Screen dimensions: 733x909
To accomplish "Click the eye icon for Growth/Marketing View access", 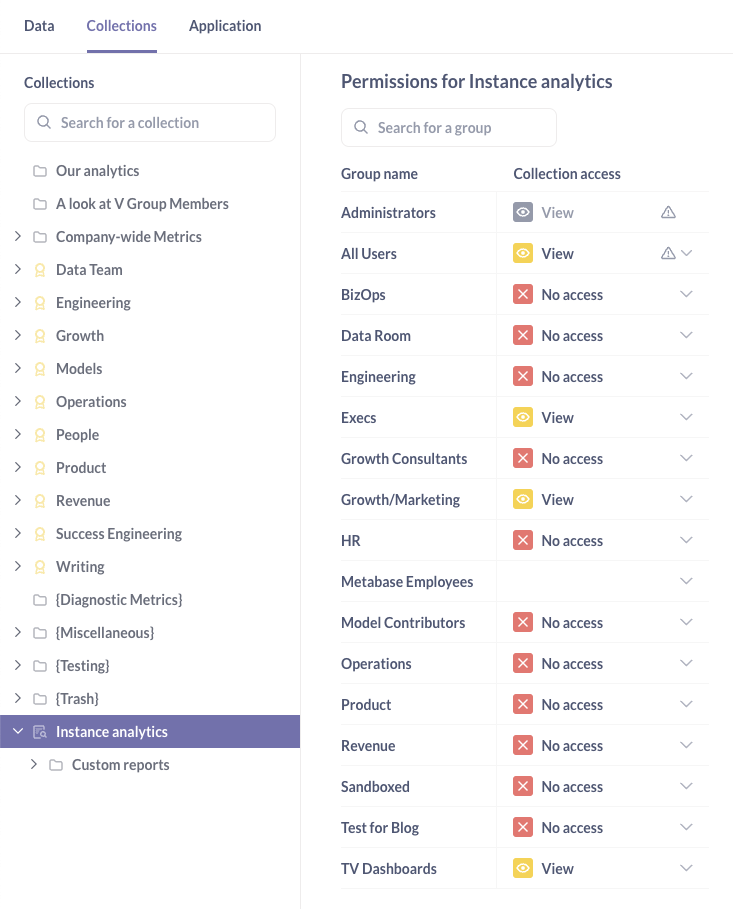I will point(523,499).
